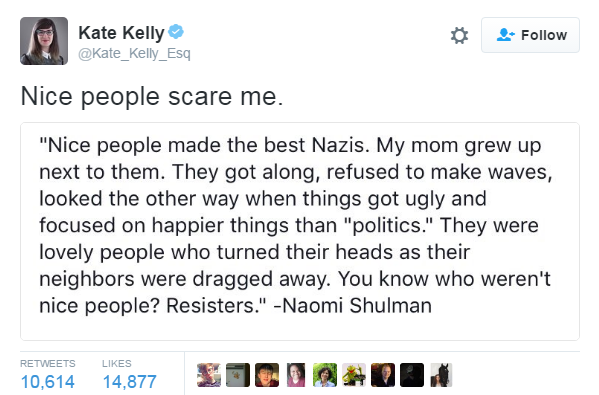This screenshot has width=599, height=395.
Task: Open the Naomi Shulman quote image
Action: point(300,231)
